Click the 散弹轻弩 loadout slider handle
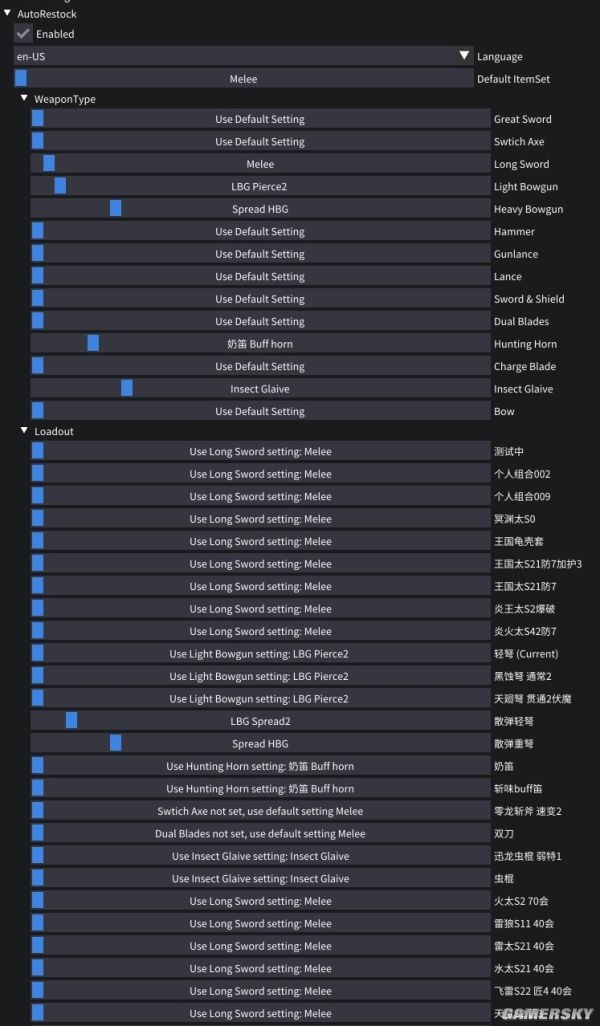This screenshot has width=600, height=1026. point(71,721)
